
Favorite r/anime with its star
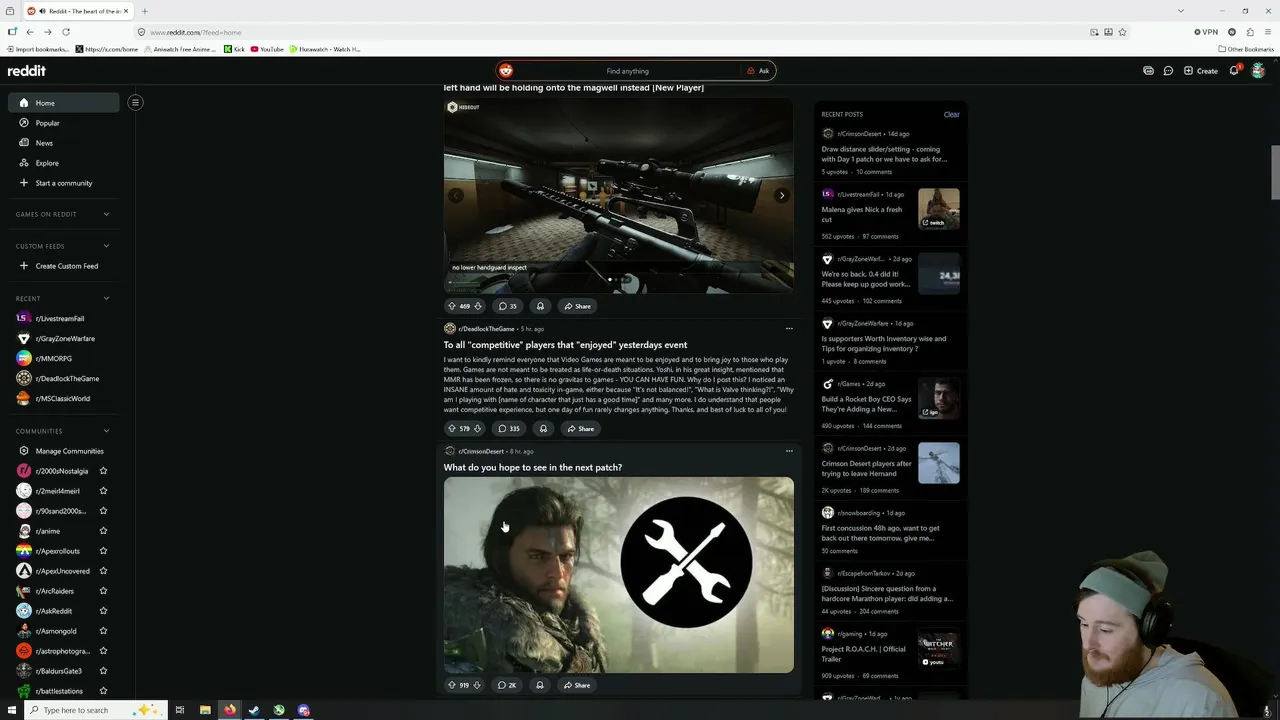[103, 531]
